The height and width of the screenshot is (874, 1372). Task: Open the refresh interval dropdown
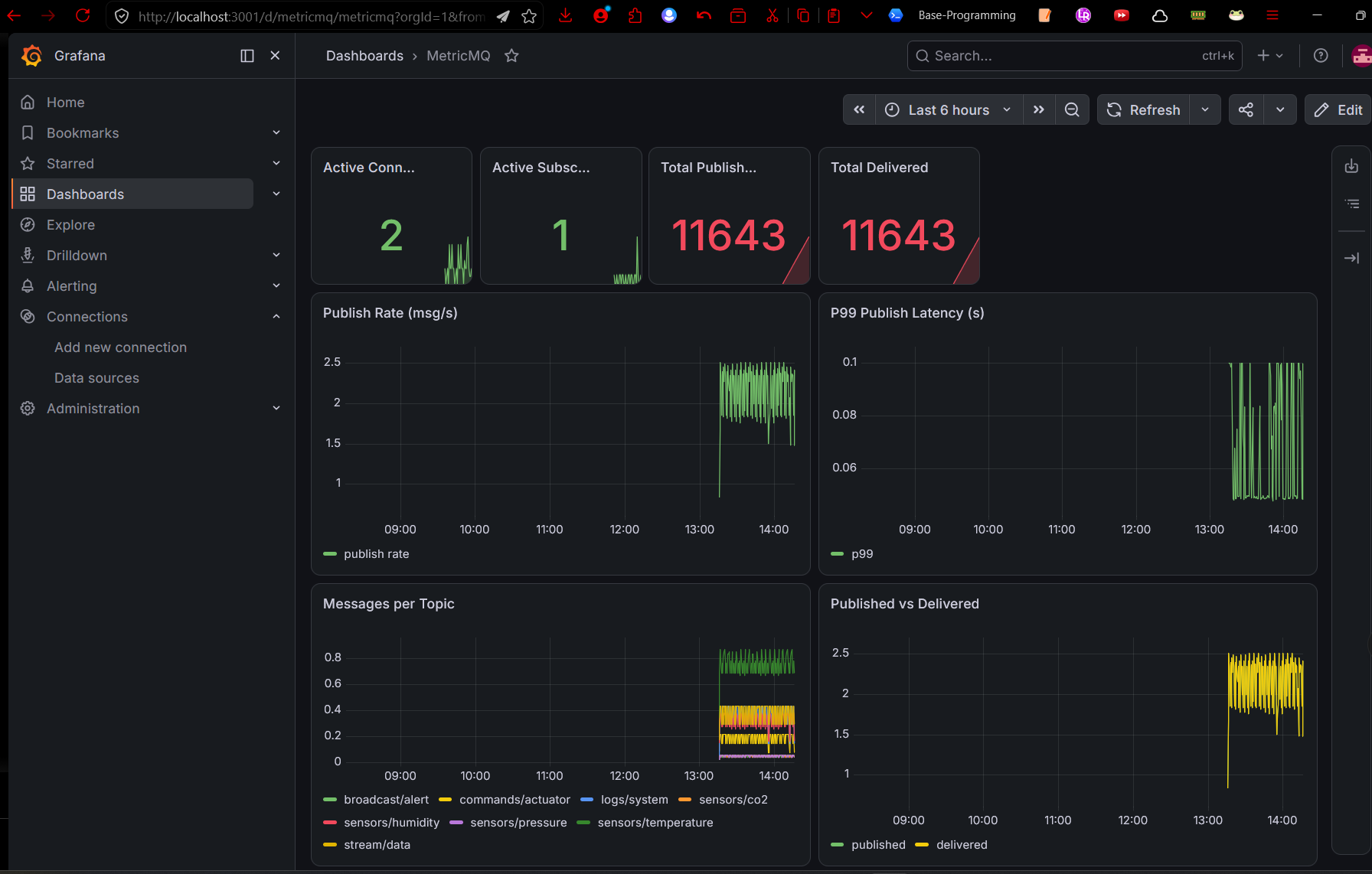pos(1205,110)
